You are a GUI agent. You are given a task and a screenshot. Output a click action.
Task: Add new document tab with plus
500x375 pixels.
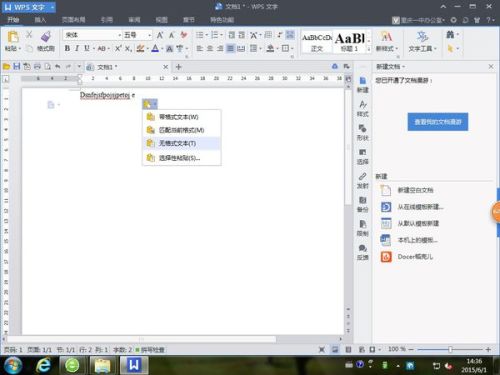(178, 67)
